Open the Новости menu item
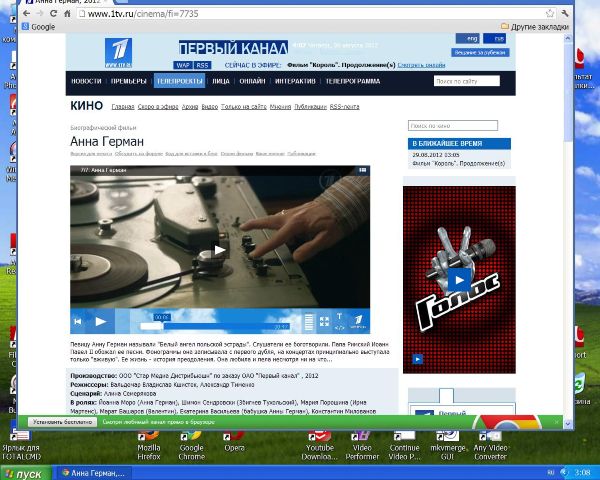600x480 pixels. 86,81
